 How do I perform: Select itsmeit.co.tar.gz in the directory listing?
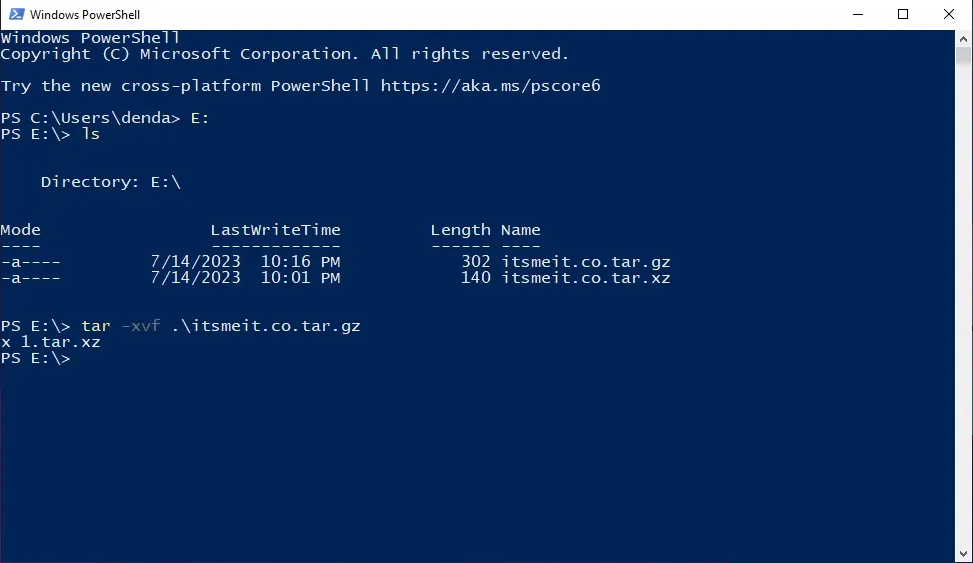click(585, 262)
